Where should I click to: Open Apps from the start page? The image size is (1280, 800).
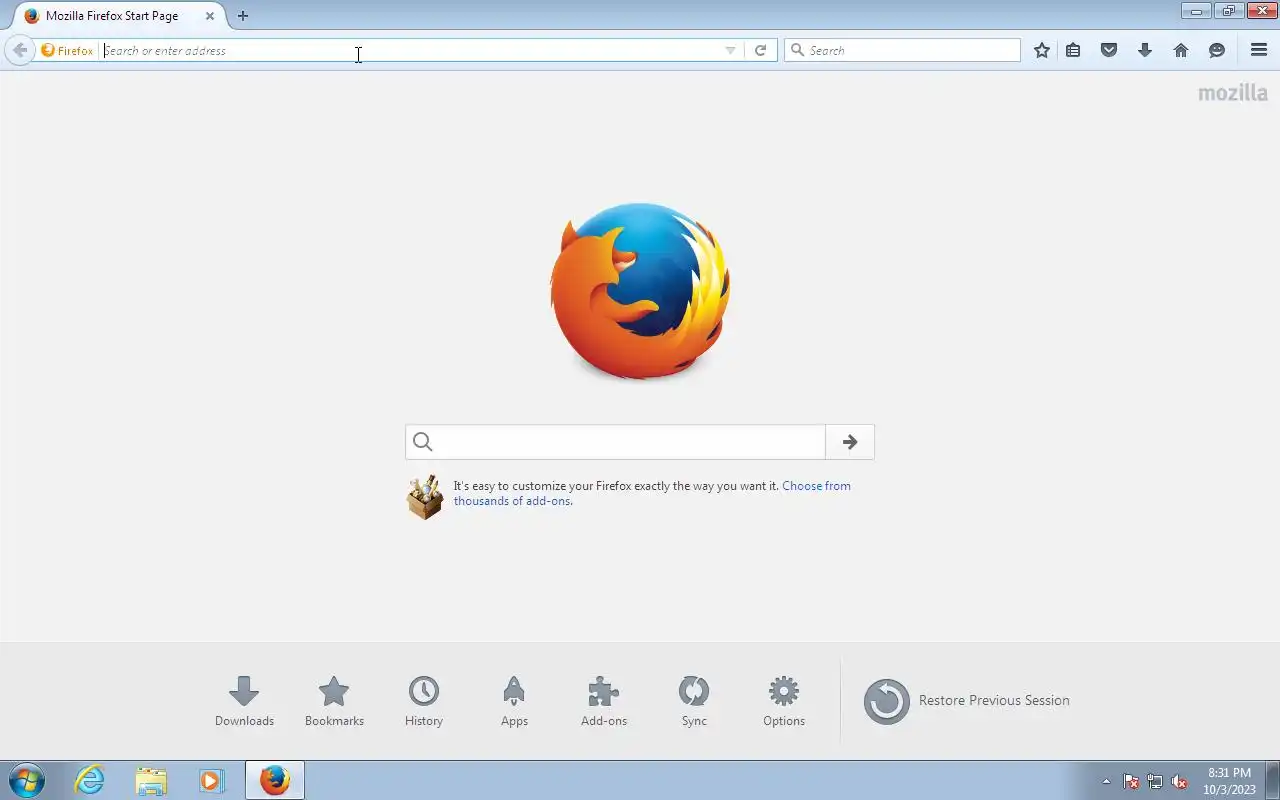[514, 701]
